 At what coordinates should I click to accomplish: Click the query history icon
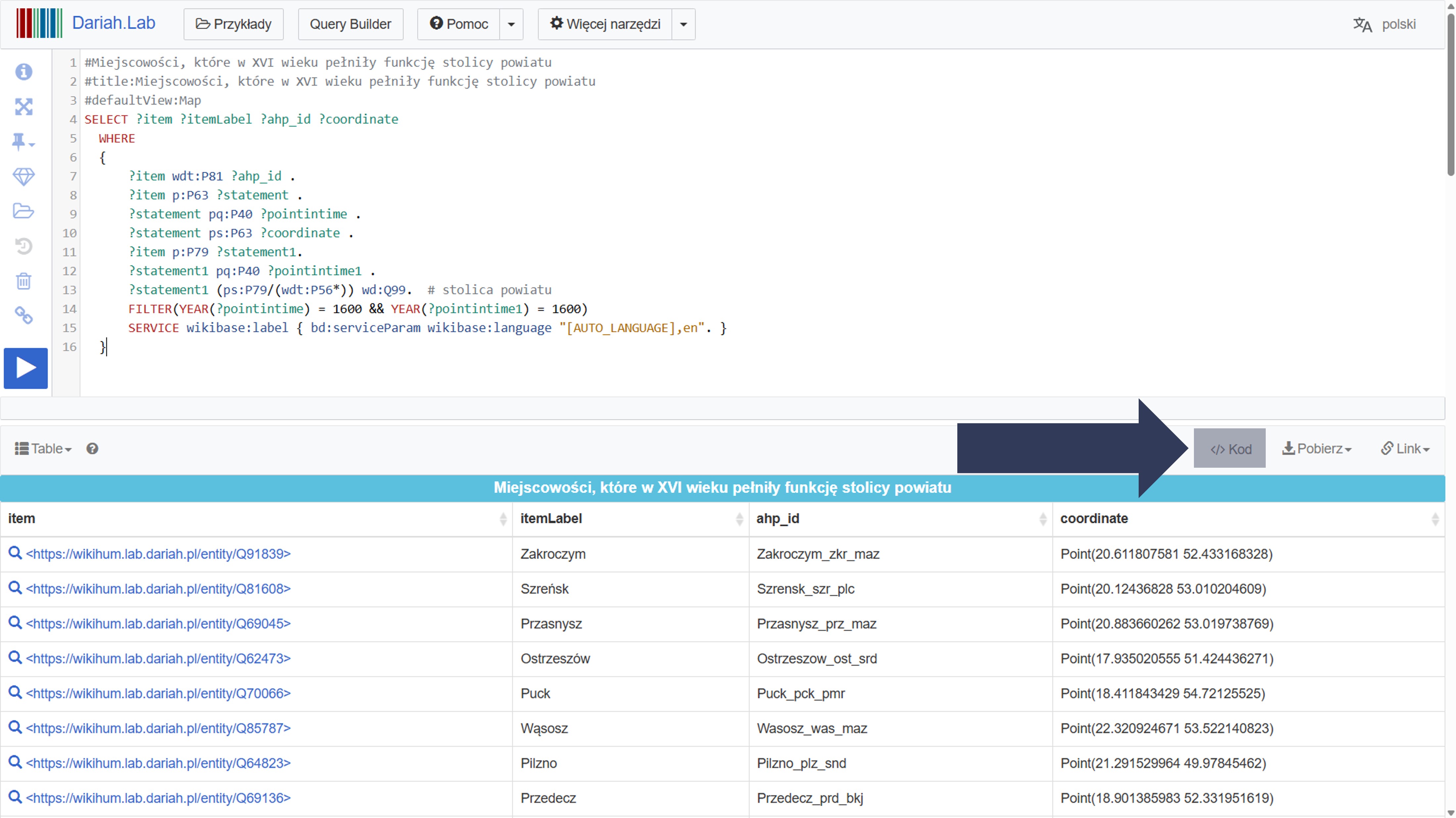[x=24, y=246]
